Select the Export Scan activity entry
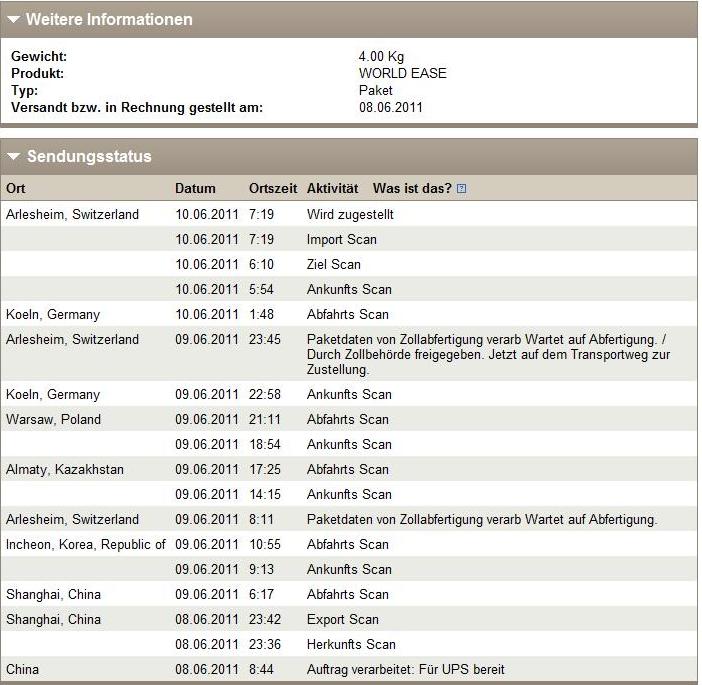The height and width of the screenshot is (685, 702). tap(342, 619)
